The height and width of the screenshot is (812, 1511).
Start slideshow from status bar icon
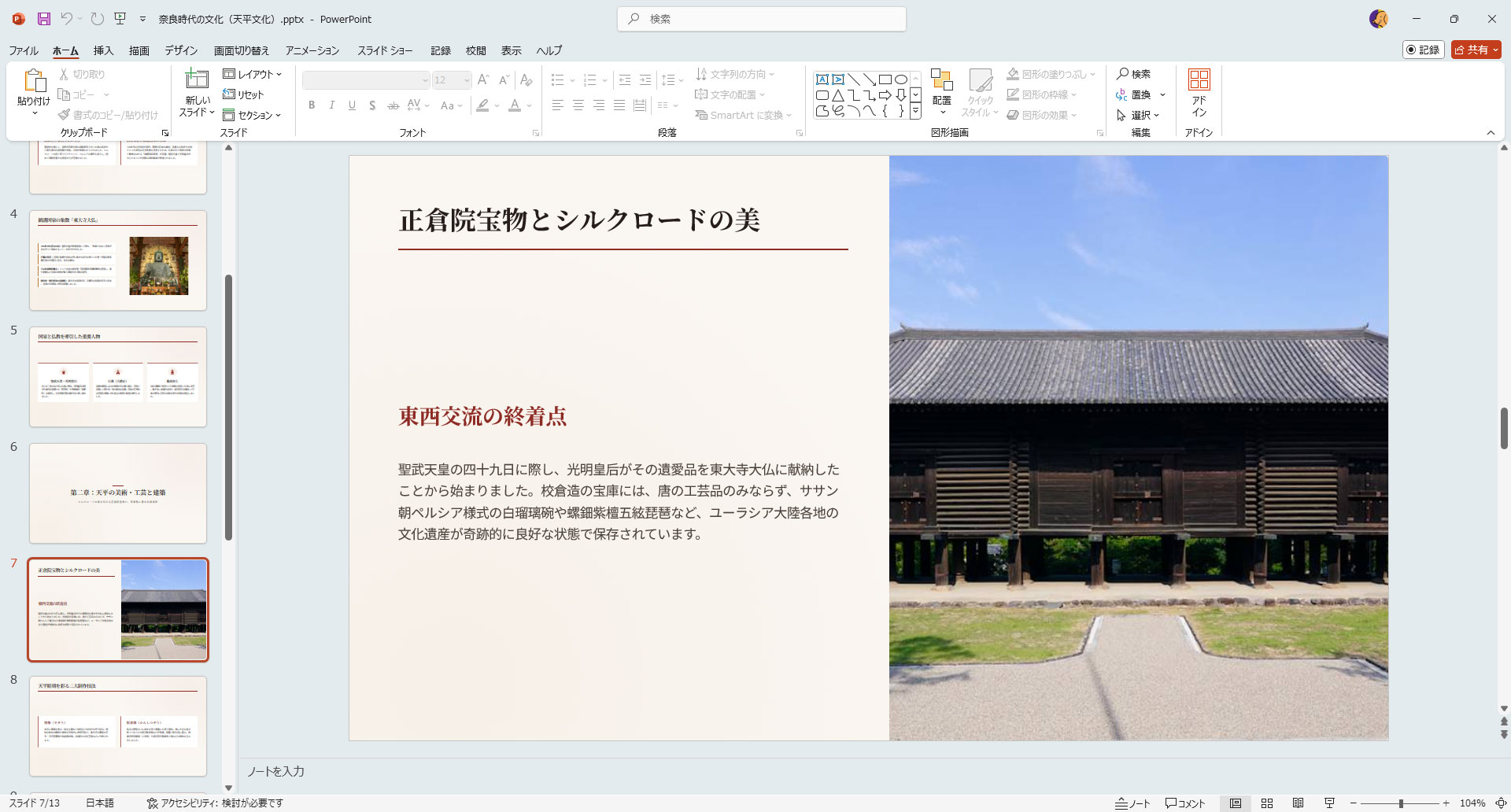click(1330, 803)
